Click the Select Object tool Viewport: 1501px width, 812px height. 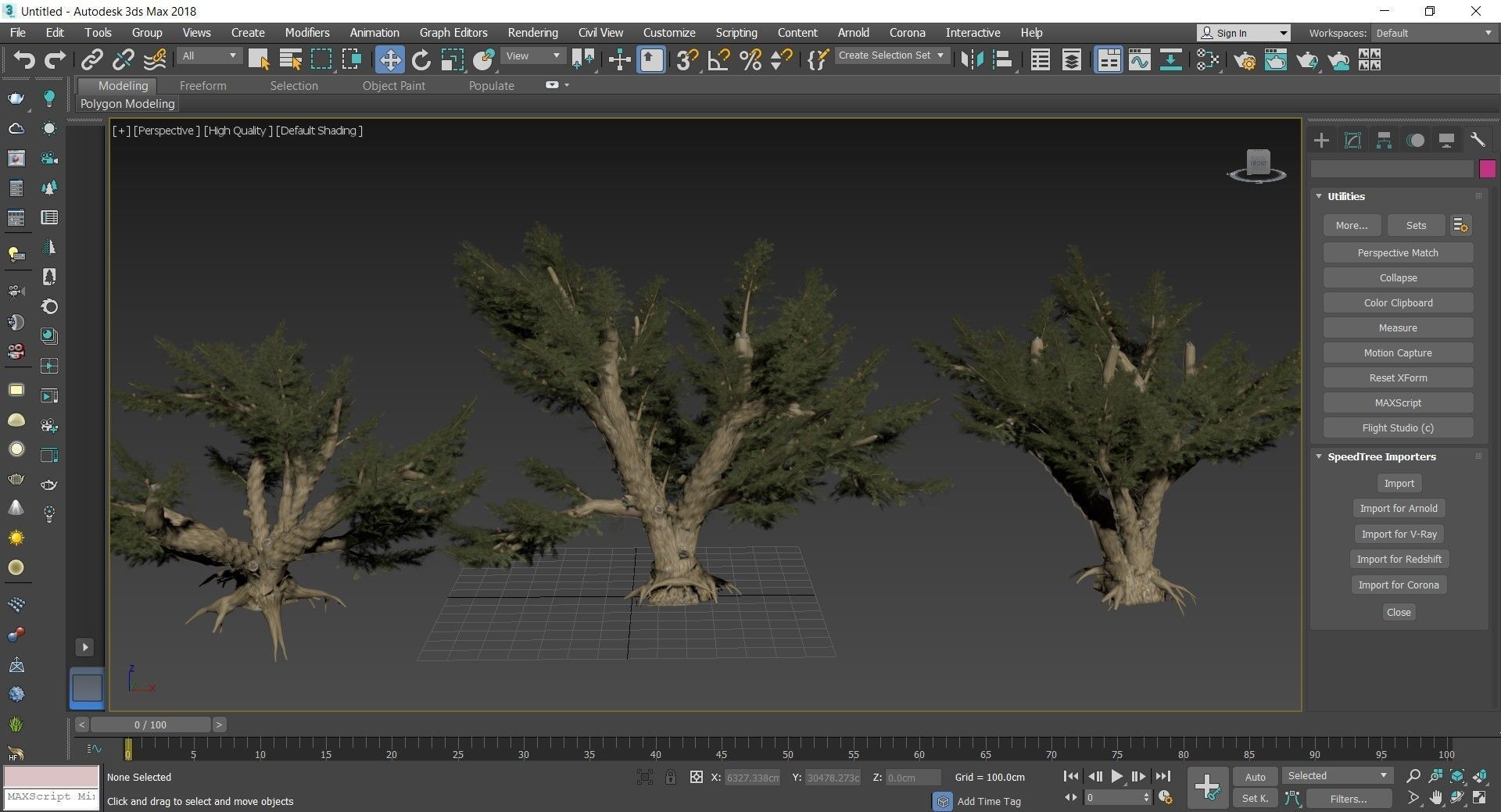(259, 60)
